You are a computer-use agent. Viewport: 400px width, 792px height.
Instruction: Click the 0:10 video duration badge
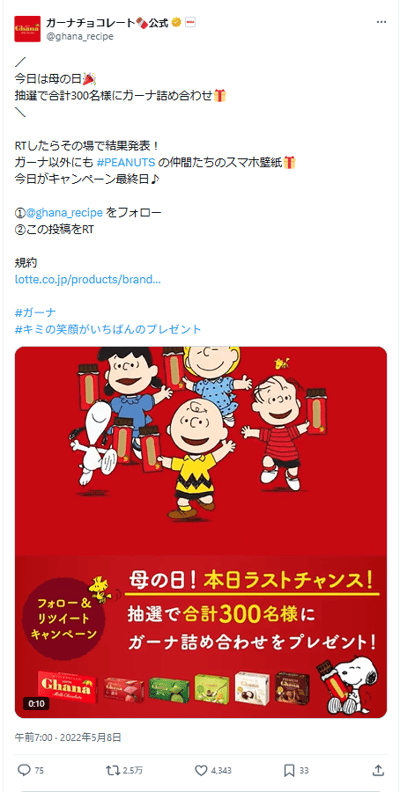click(32, 703)
